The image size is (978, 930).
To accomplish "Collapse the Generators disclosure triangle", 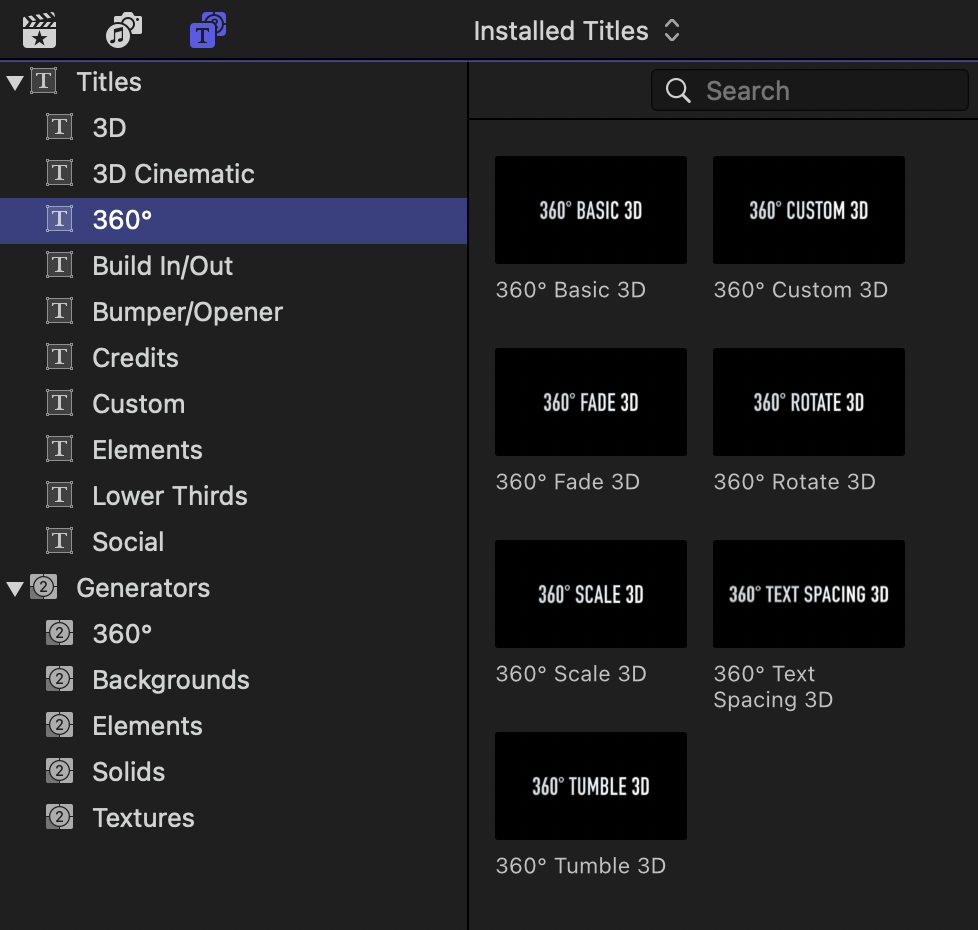I will click(15, 588).
